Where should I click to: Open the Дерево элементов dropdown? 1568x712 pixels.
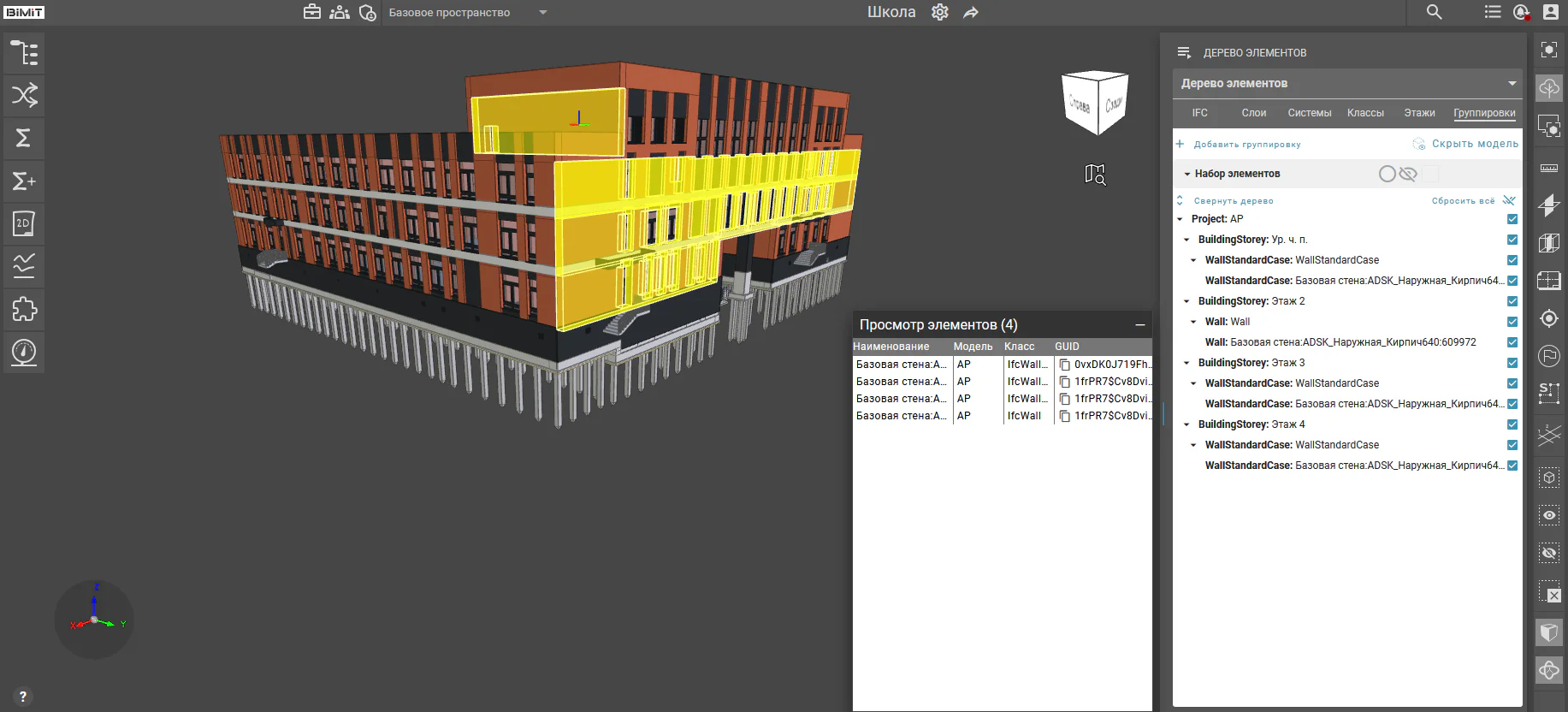(1347, 83)
